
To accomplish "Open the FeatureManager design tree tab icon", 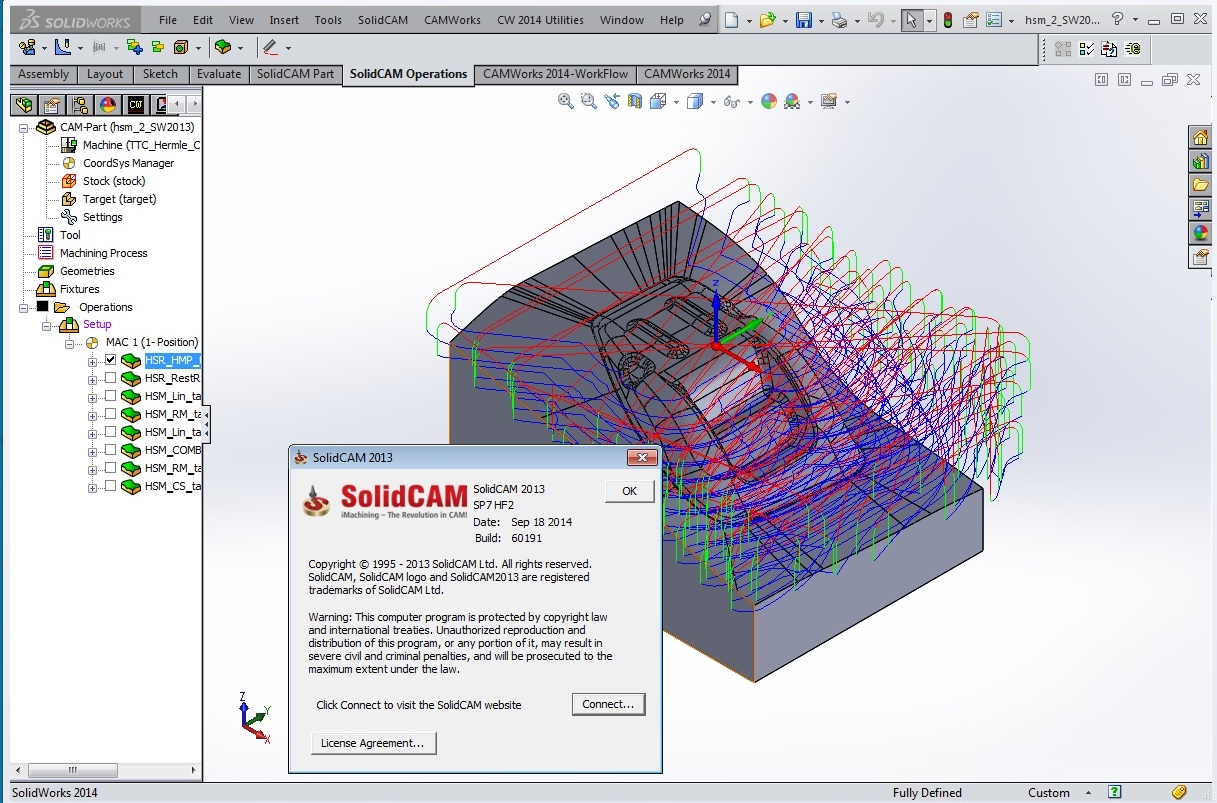I will [24, 104].
